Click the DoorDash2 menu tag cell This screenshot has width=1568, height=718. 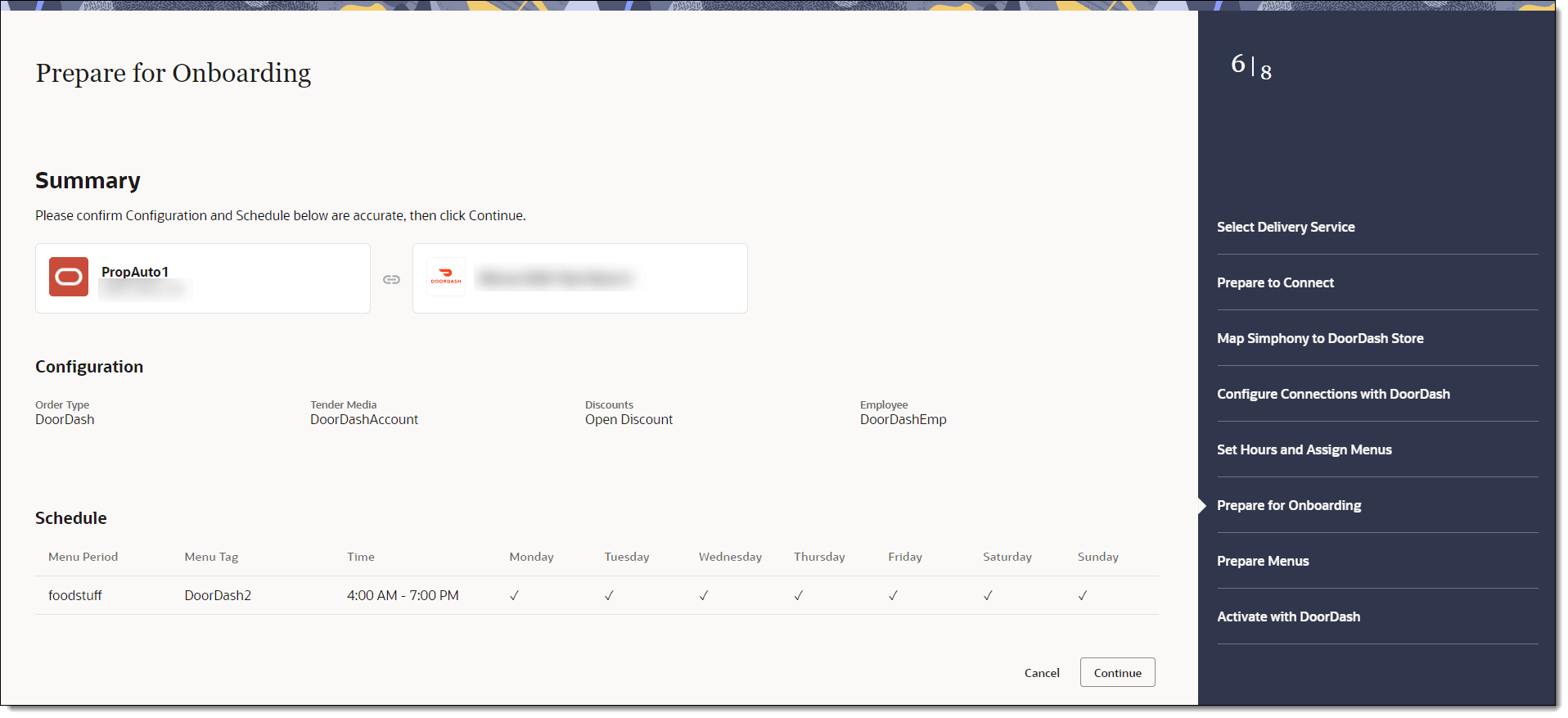click(x=218, y=595)
